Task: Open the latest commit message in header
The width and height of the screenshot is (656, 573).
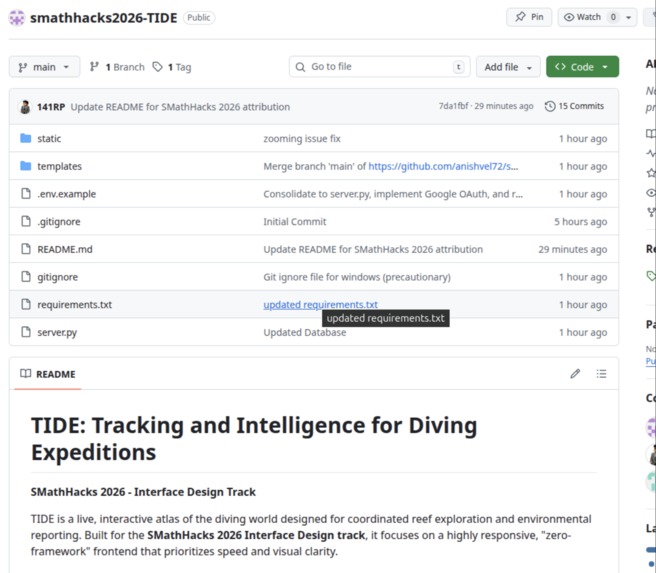Action: [x=180, y=107]
